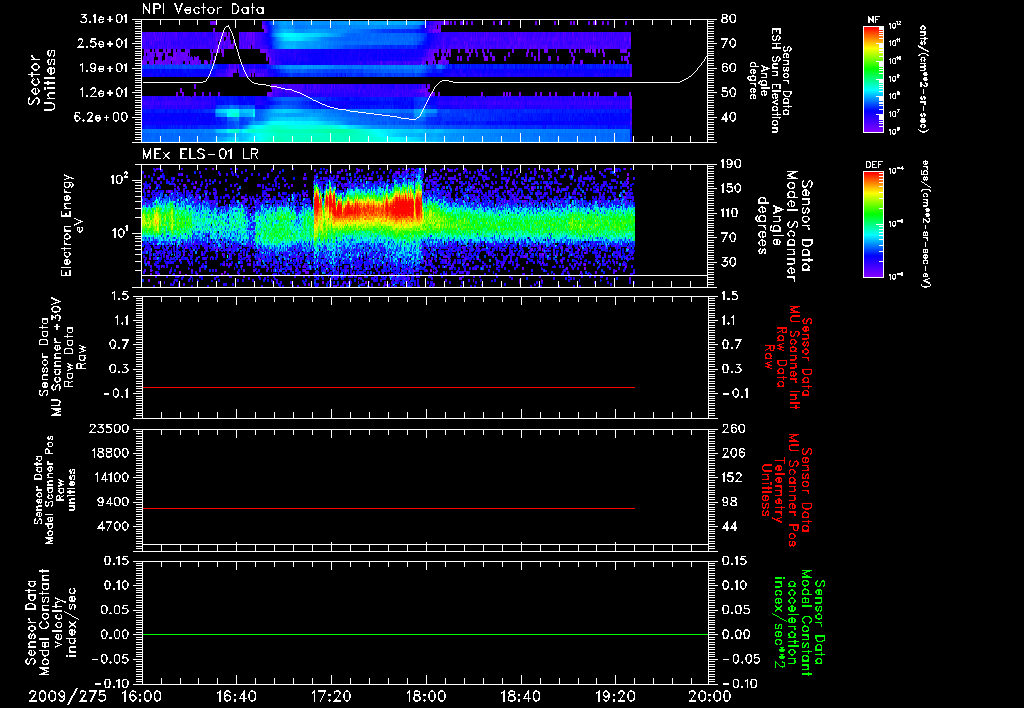This screenshot has height=708, width=1024.
Task: Select the 'NPI Vector Data' panel title
Action: click(x=203, y=9)
